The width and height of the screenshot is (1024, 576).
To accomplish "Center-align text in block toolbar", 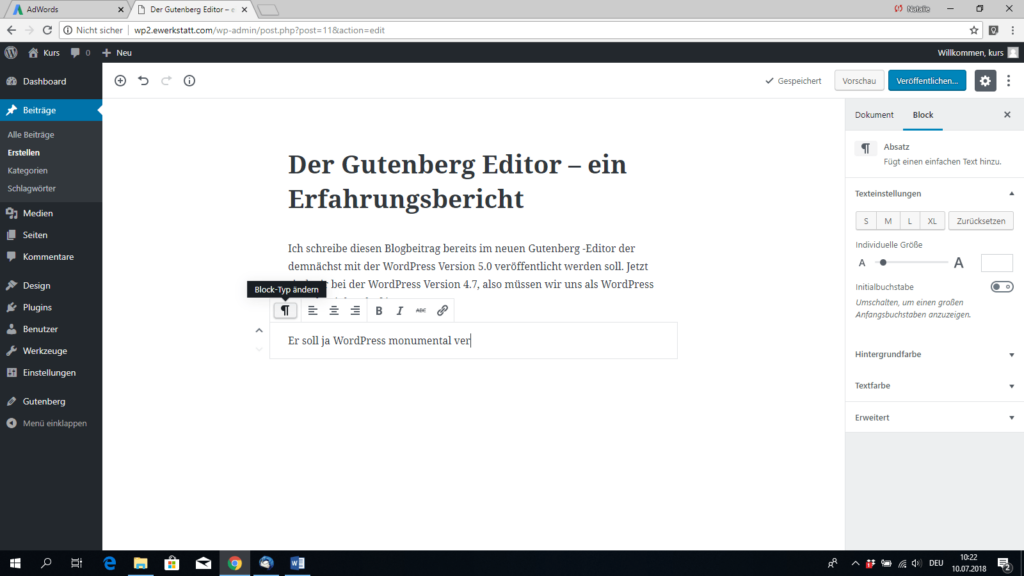I will (x=334, y=311).
